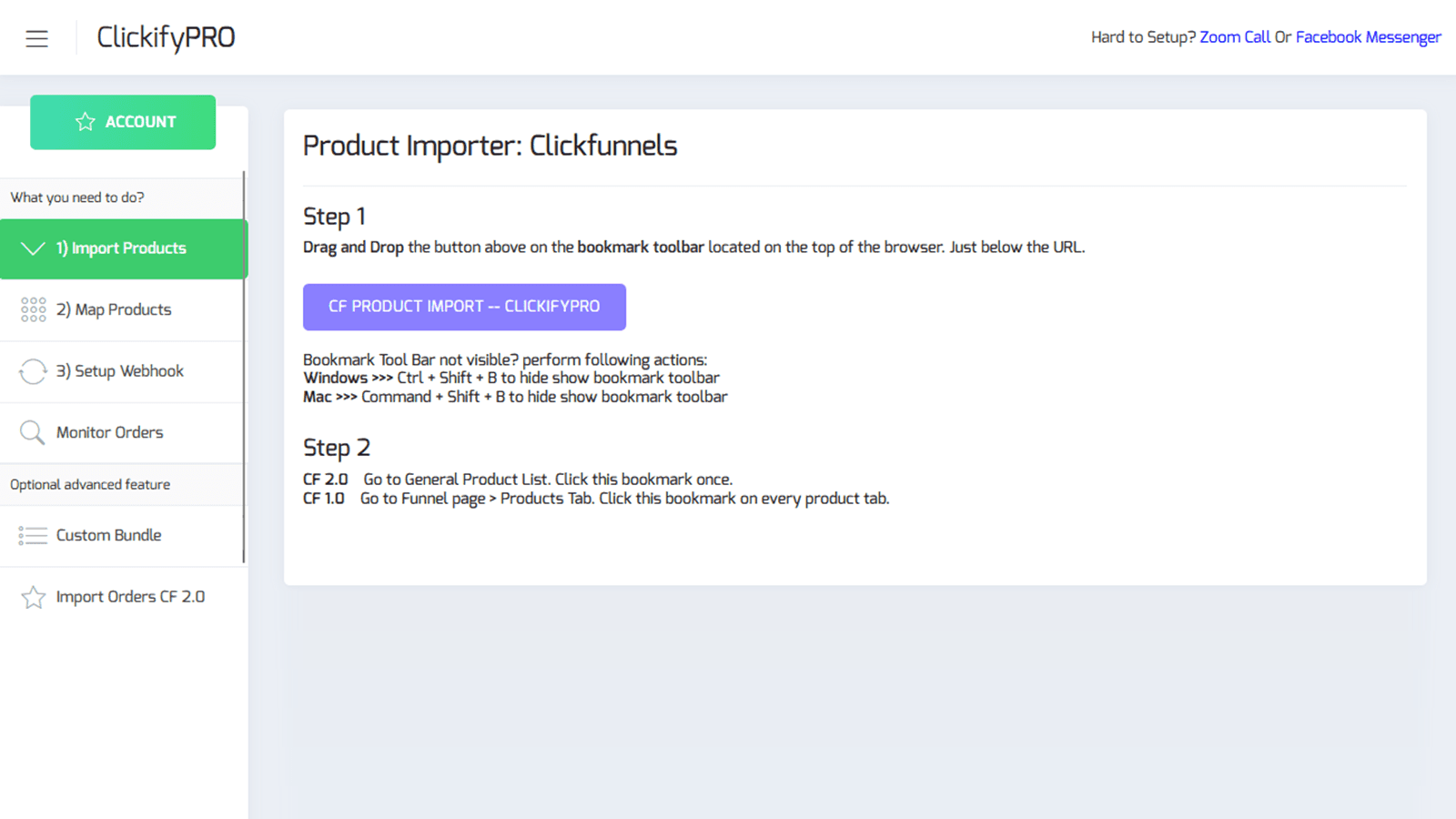The height and width of the screenshot is (819, 1456).
Task: Click the Setup Webhook sync icon
Action: 33,371
